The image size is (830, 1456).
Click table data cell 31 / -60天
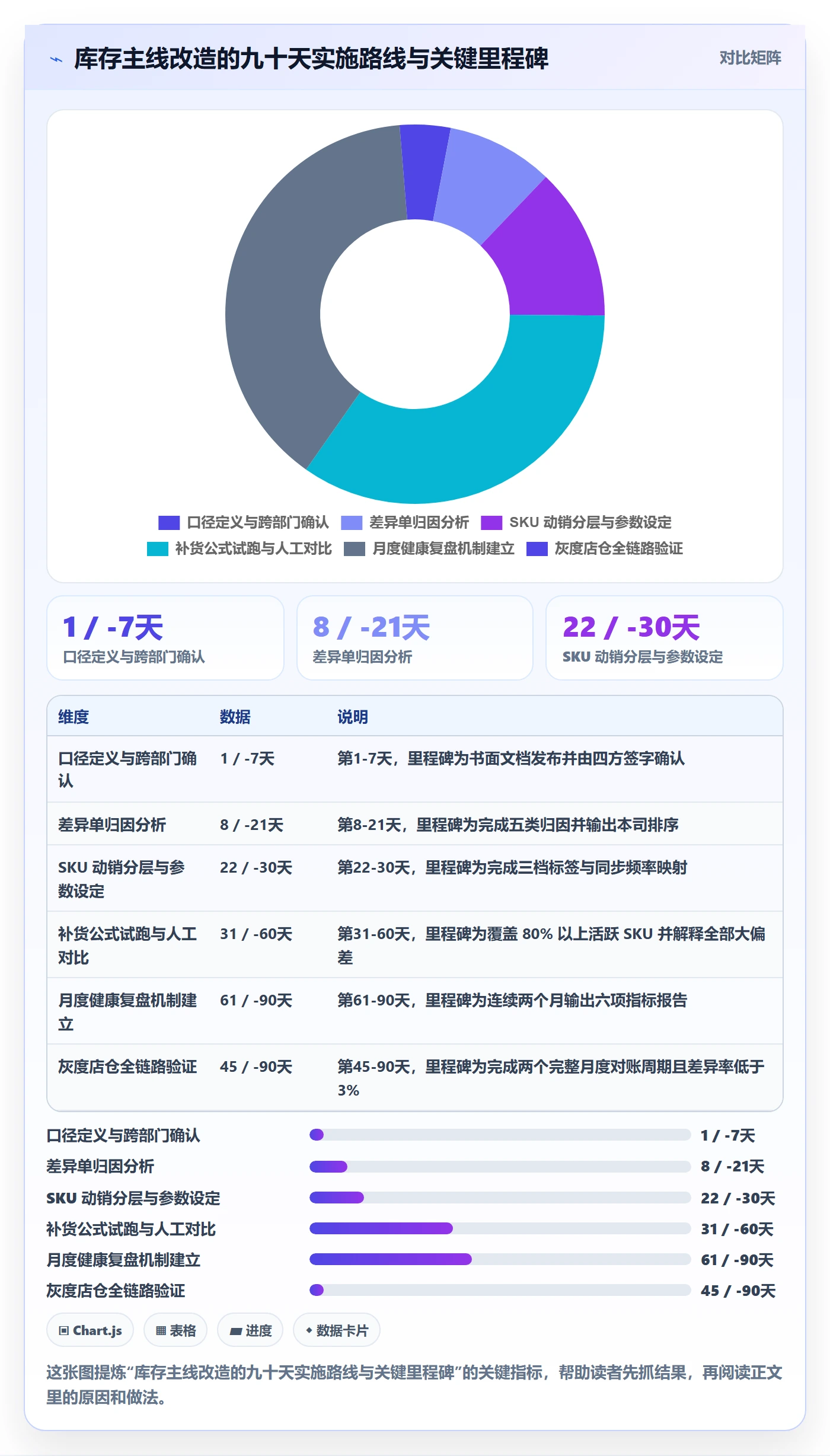[256, 934]
